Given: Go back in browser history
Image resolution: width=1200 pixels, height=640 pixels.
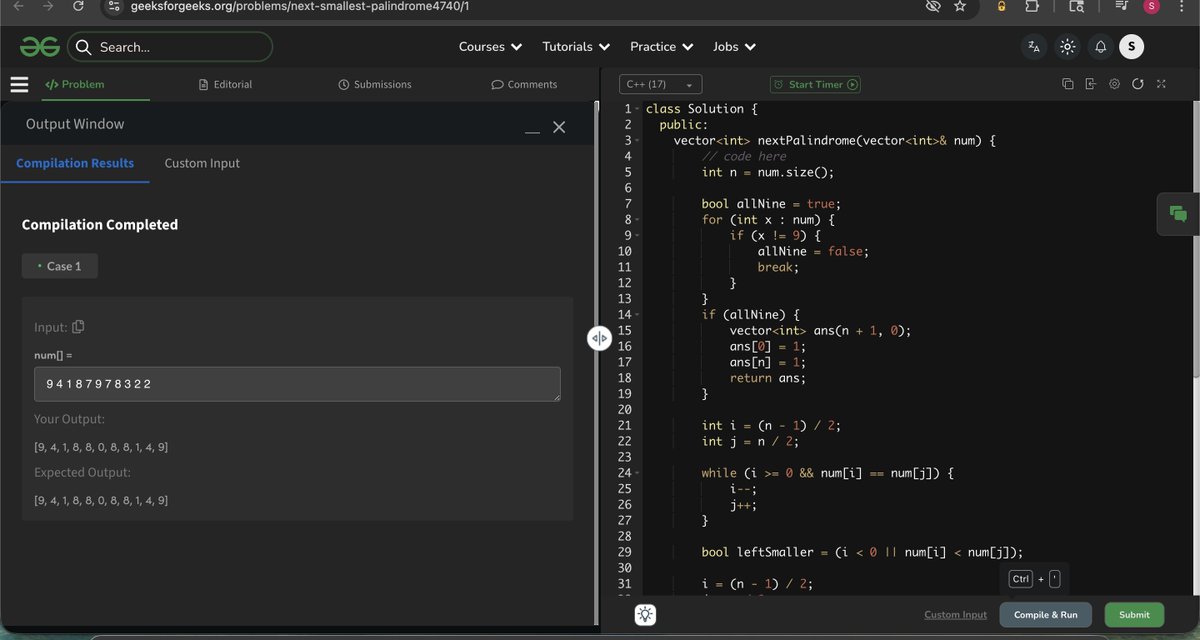Looking at the screenshot, I should [16, 6].
